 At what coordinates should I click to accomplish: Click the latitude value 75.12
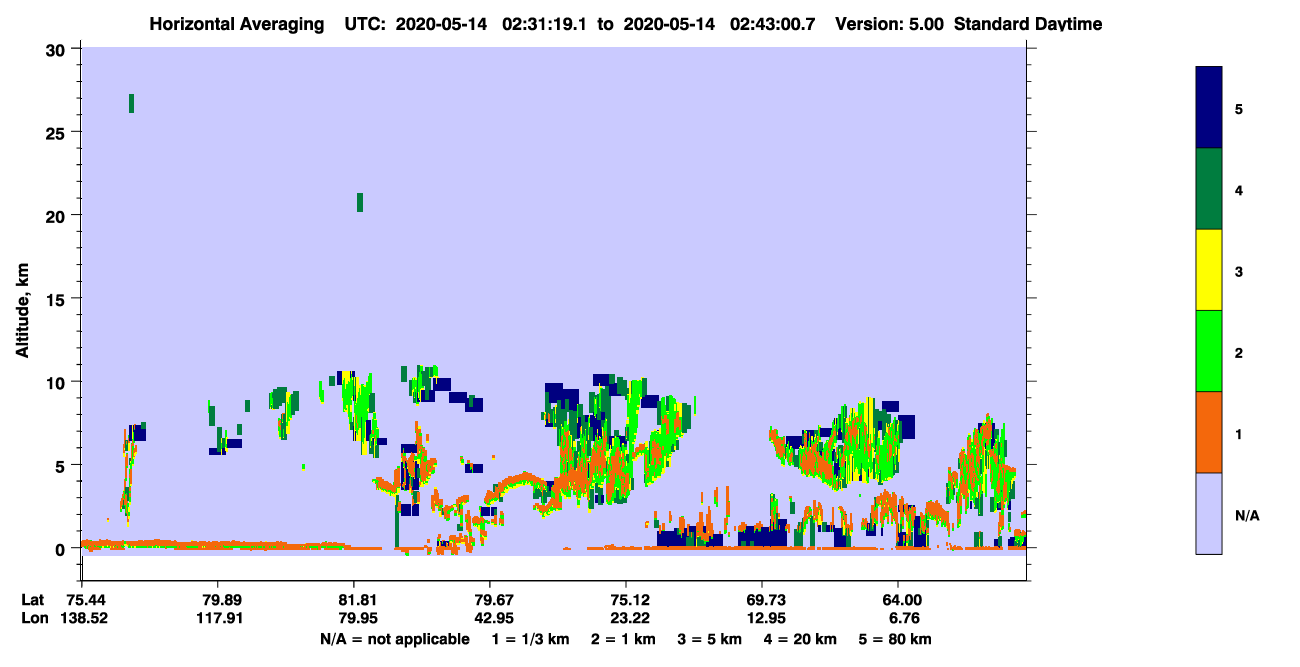point(630,599)
